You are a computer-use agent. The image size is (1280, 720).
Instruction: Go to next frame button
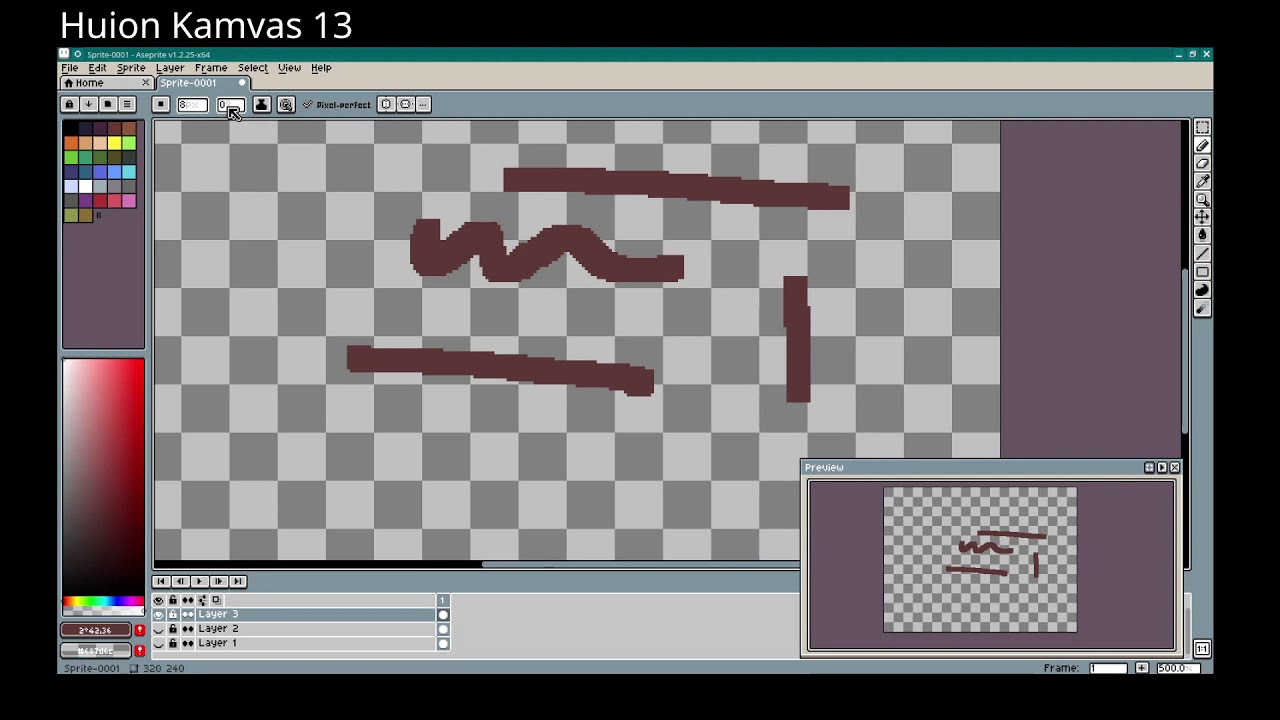[x=218, y=581]
